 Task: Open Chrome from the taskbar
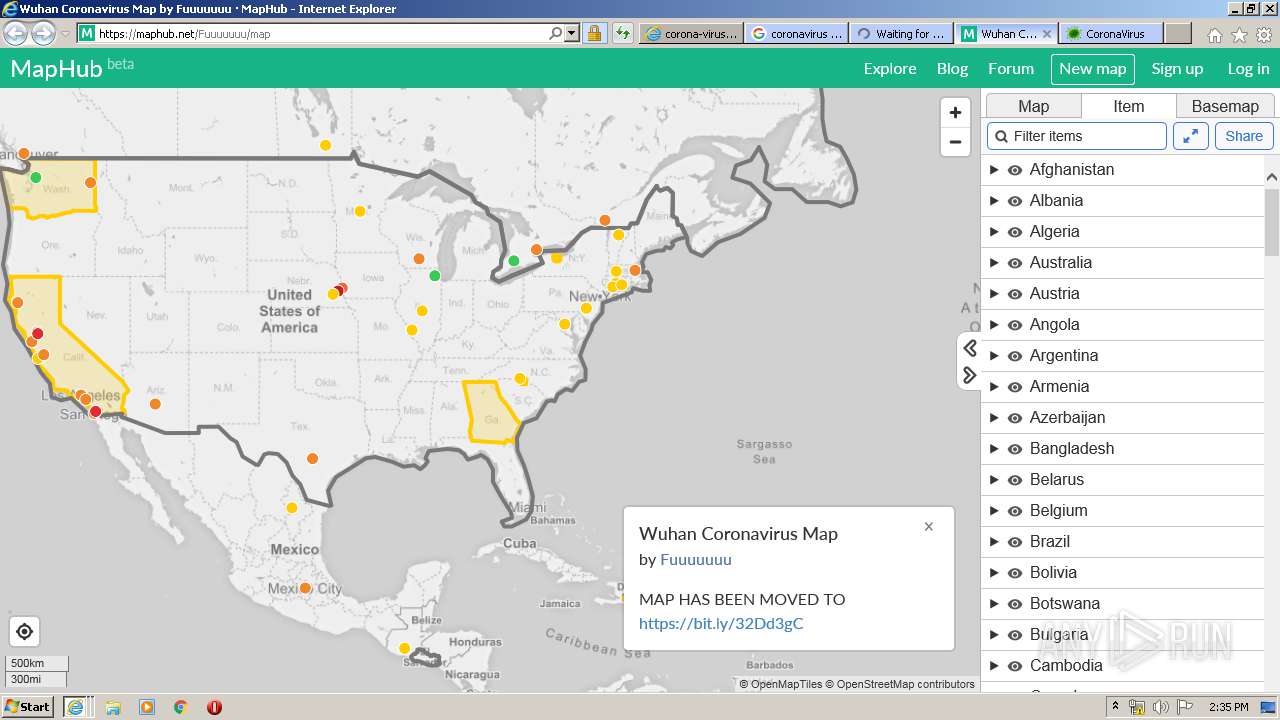(181, 707)
